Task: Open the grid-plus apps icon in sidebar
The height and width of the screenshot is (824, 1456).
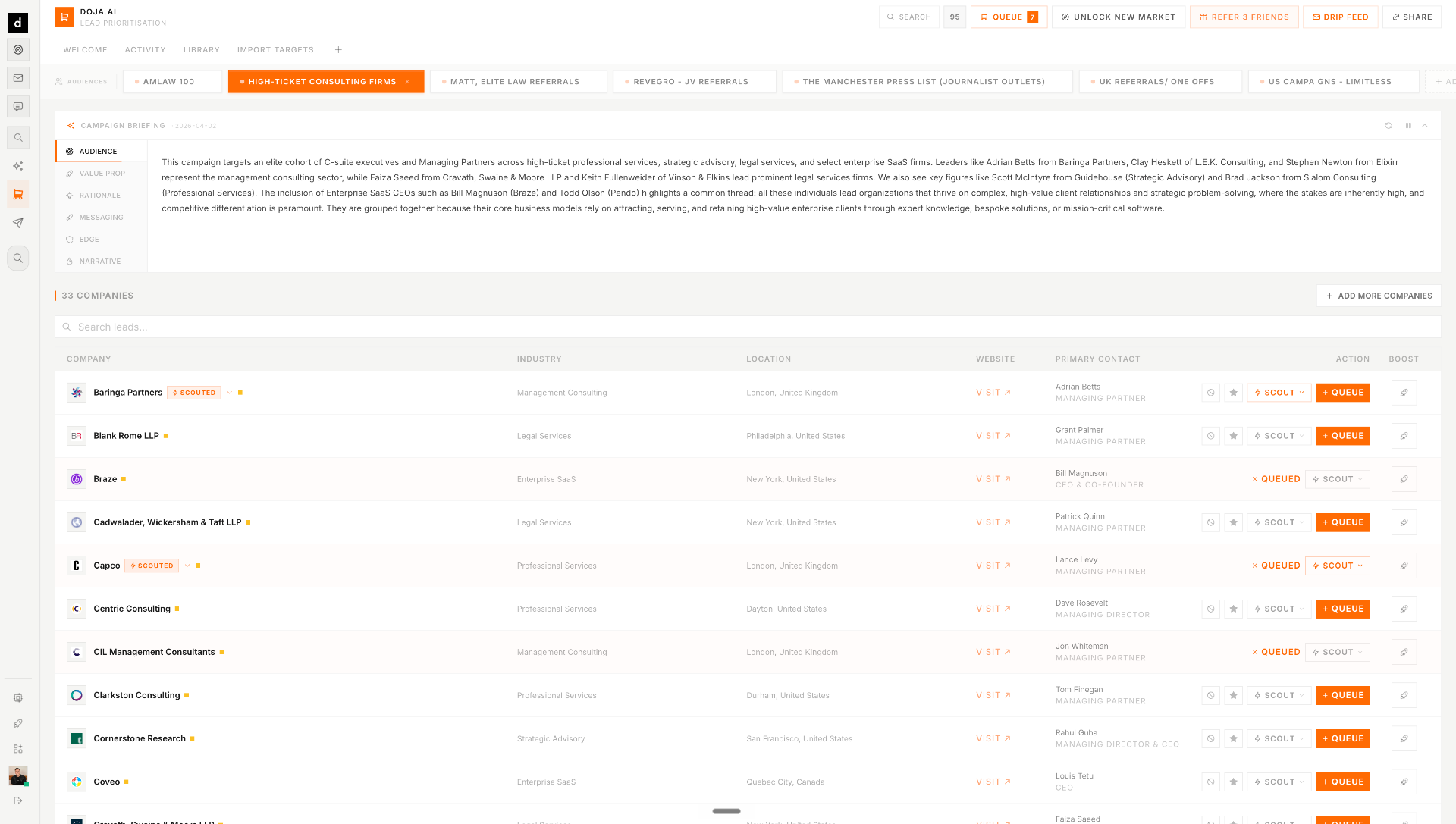Action: tap(18, 749)
